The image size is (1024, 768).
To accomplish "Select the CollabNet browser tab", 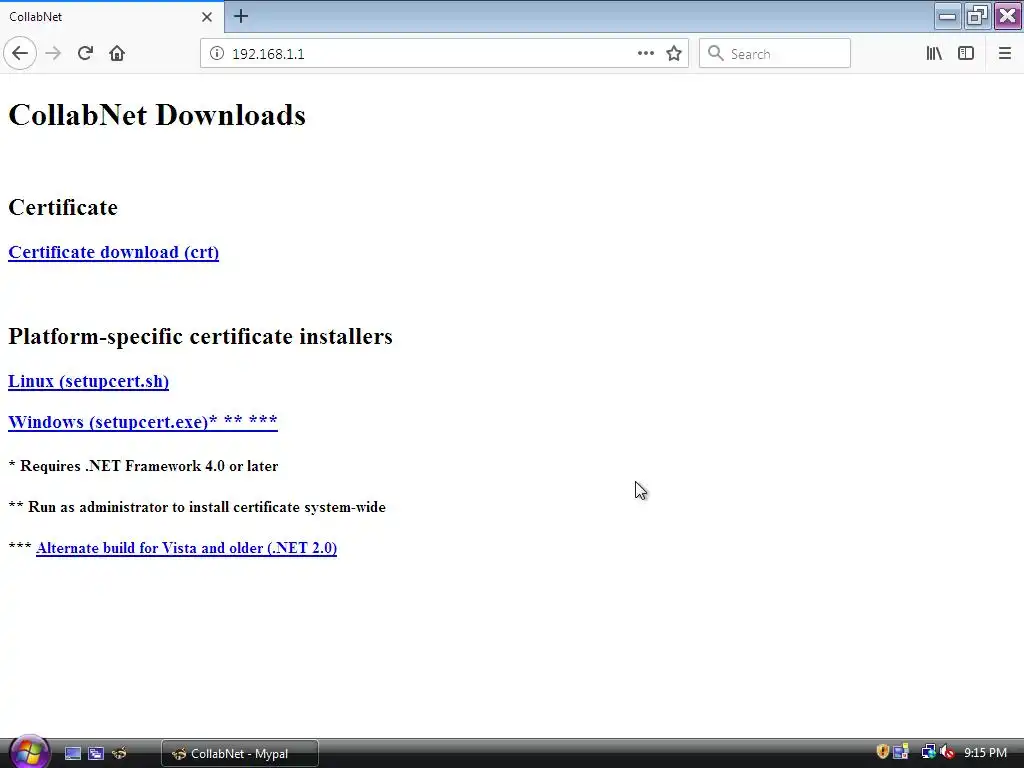I will 111,17.
